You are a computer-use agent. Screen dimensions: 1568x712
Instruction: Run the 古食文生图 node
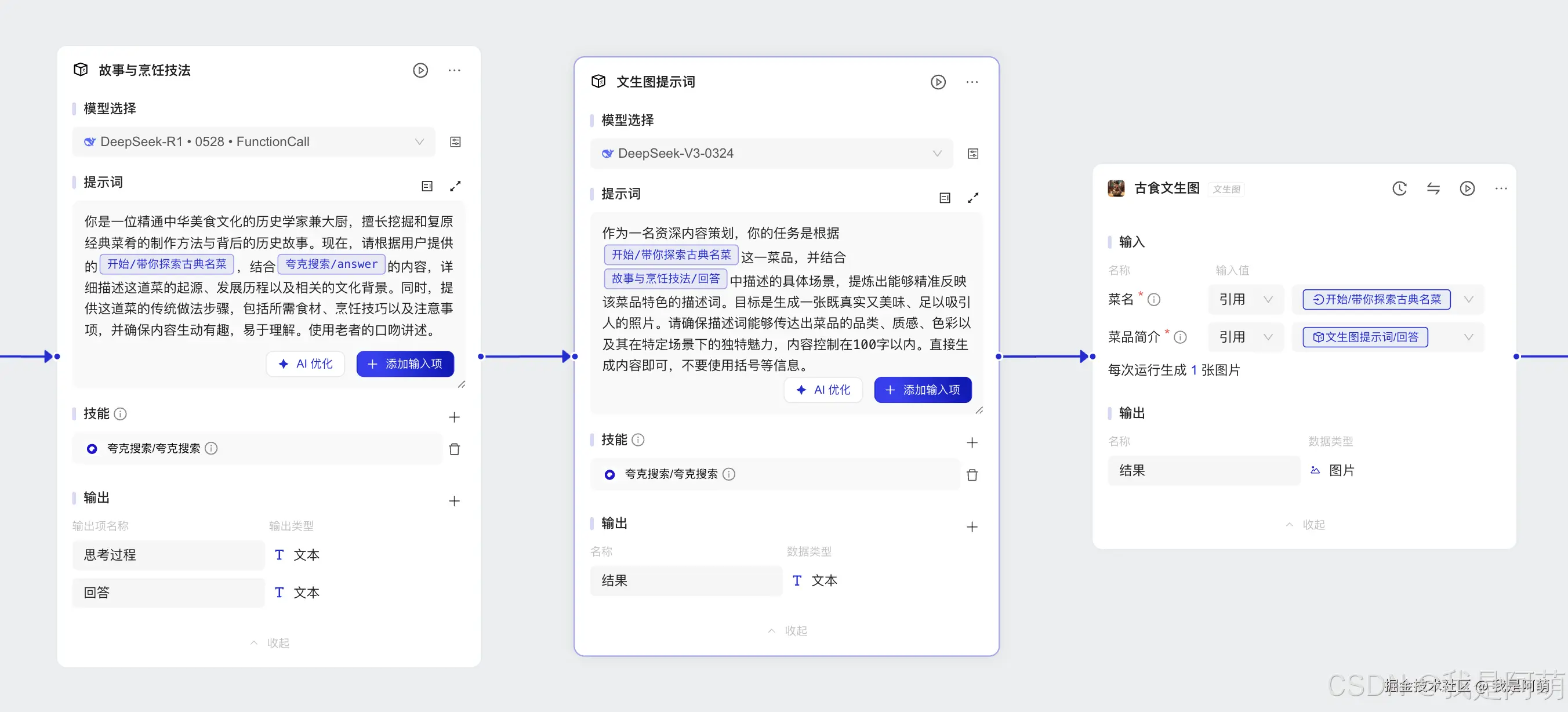pyautogui.click(x=1467, y=188)
